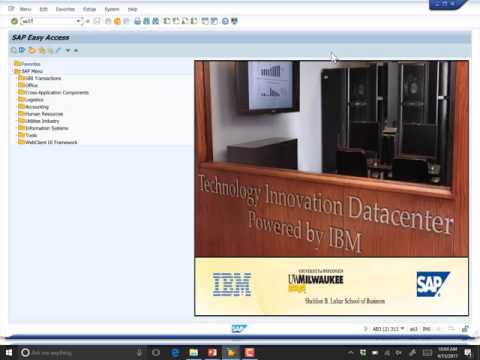Collapse the command field with small arrow

pyautogui.click(x=88, y=21)
